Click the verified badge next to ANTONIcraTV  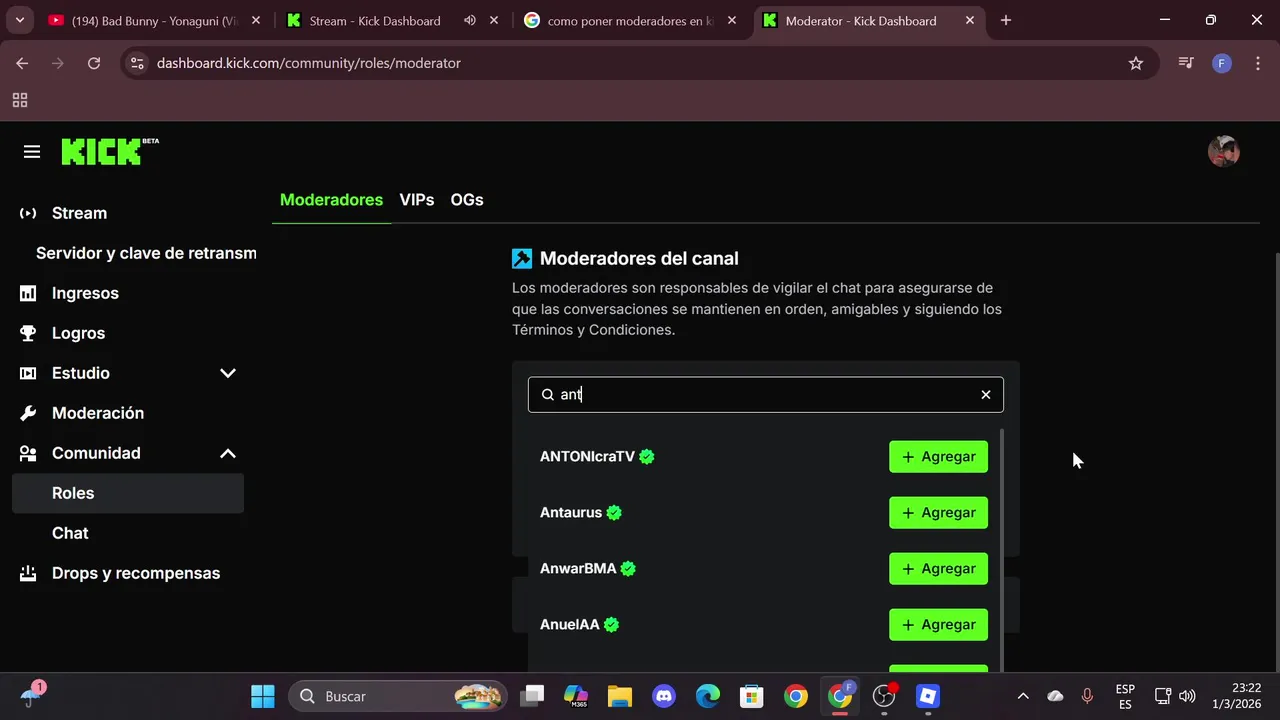pyautogui.click(x=647, y=457)
